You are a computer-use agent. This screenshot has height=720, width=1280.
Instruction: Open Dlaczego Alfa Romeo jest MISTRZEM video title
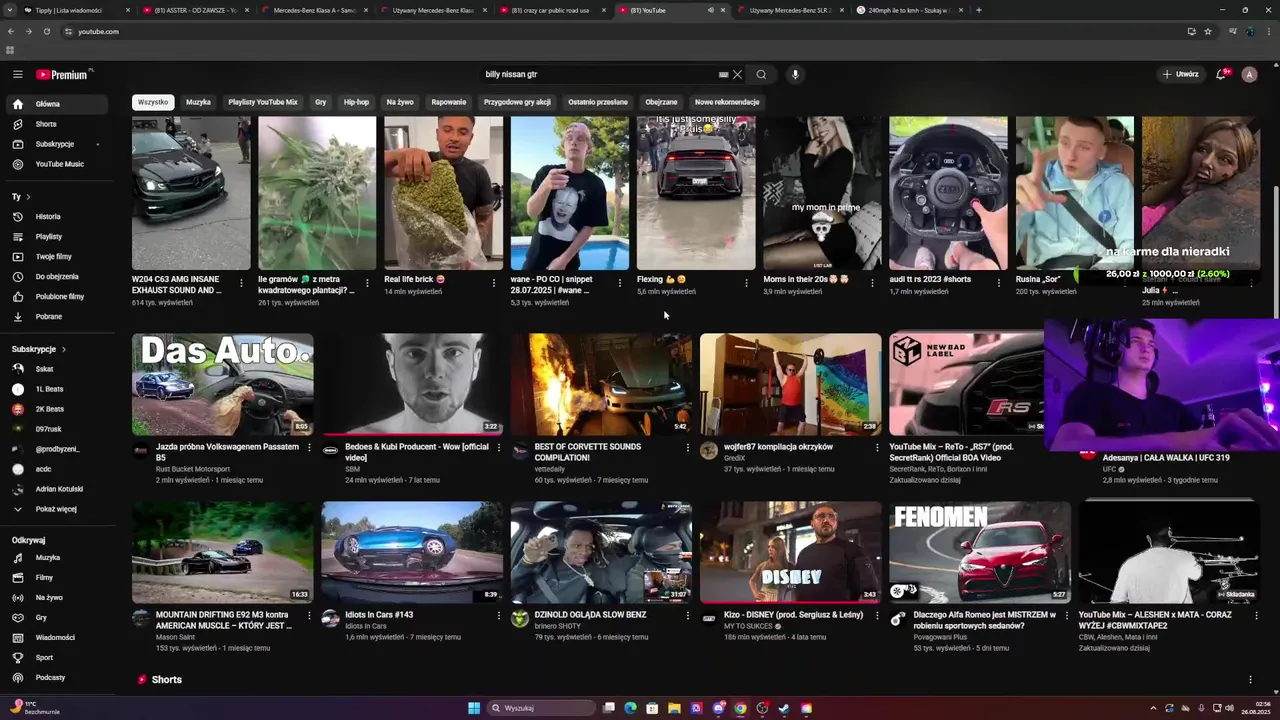(x=985, y=620)
